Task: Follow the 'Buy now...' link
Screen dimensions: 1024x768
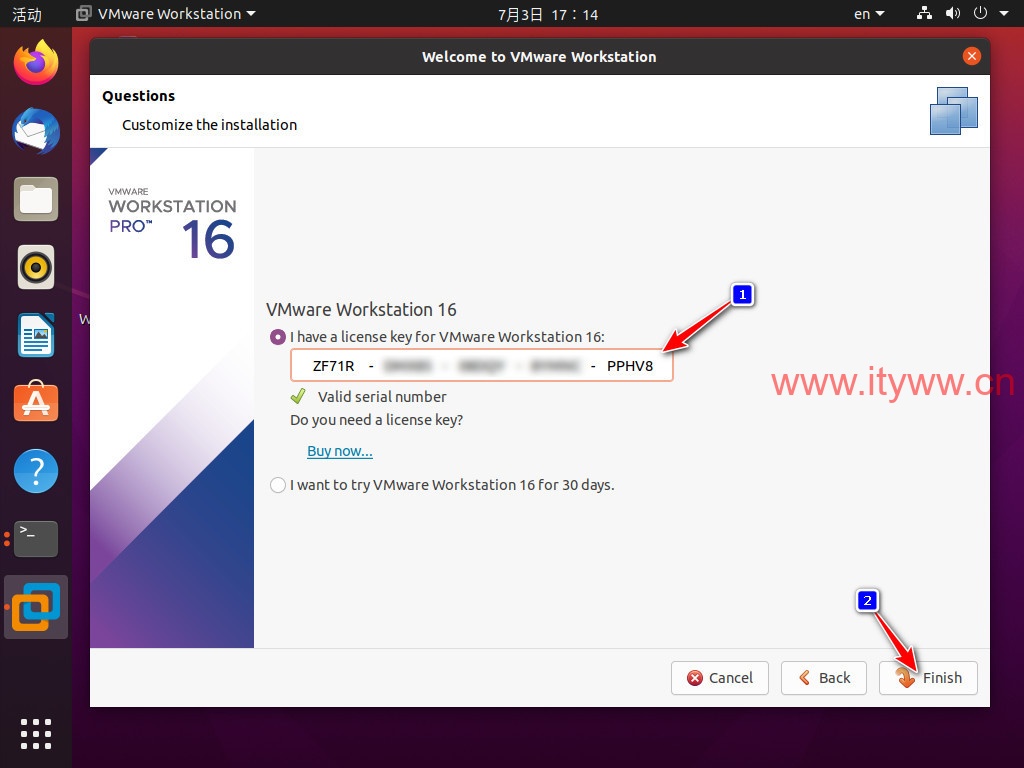Action: (x=340, y=451)
